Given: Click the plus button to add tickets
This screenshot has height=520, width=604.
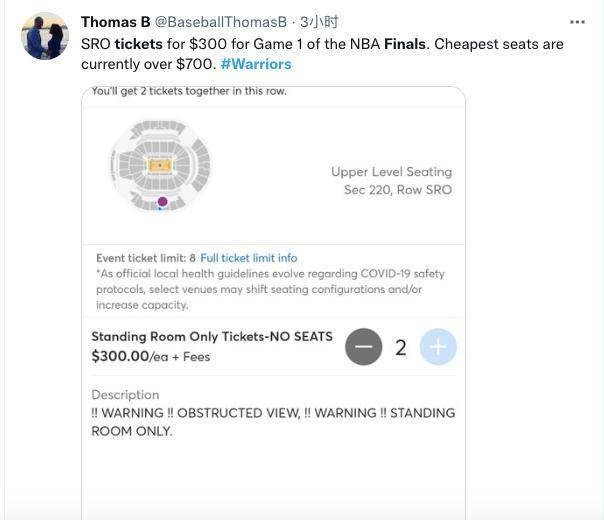Looking at the screenshot, I should (438, 347).
